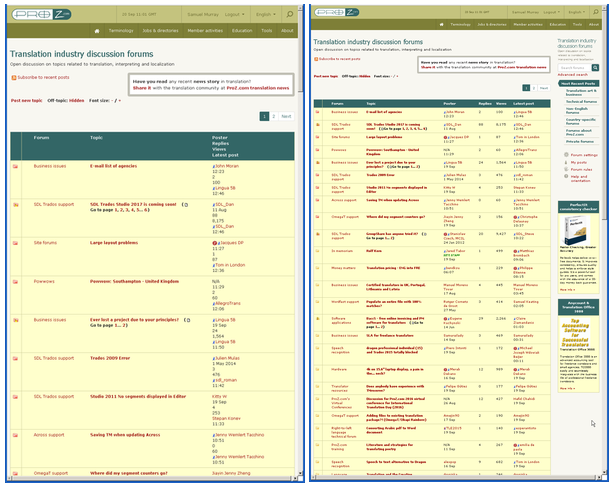Select Private forums sidebar tab
Viewport: 614px width, 487px height.
580,141
